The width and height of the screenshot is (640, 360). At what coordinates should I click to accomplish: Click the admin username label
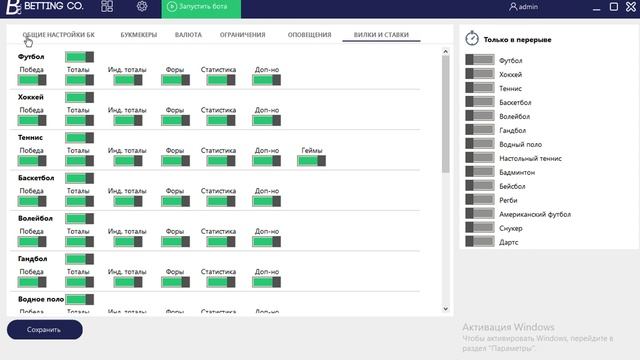click(528, 7)
